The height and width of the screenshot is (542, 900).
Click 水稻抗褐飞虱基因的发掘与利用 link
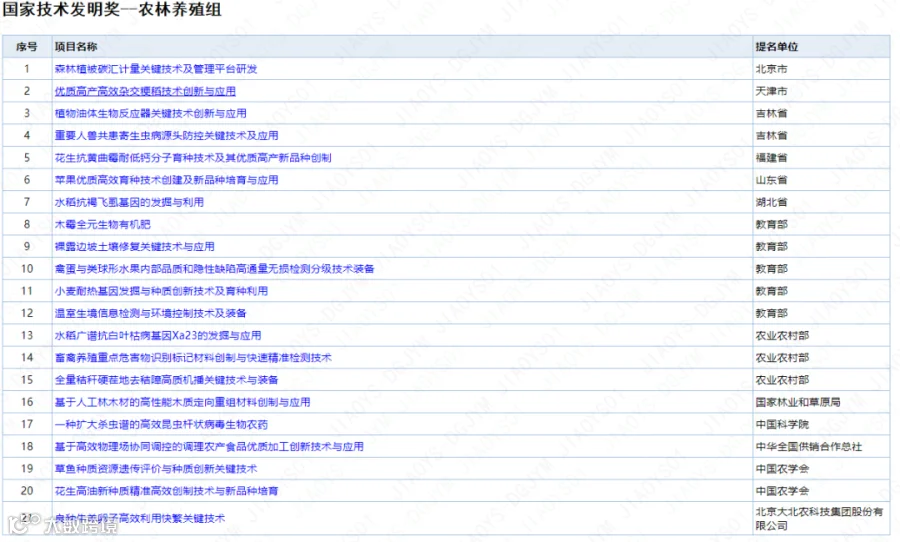pos(129,202)
